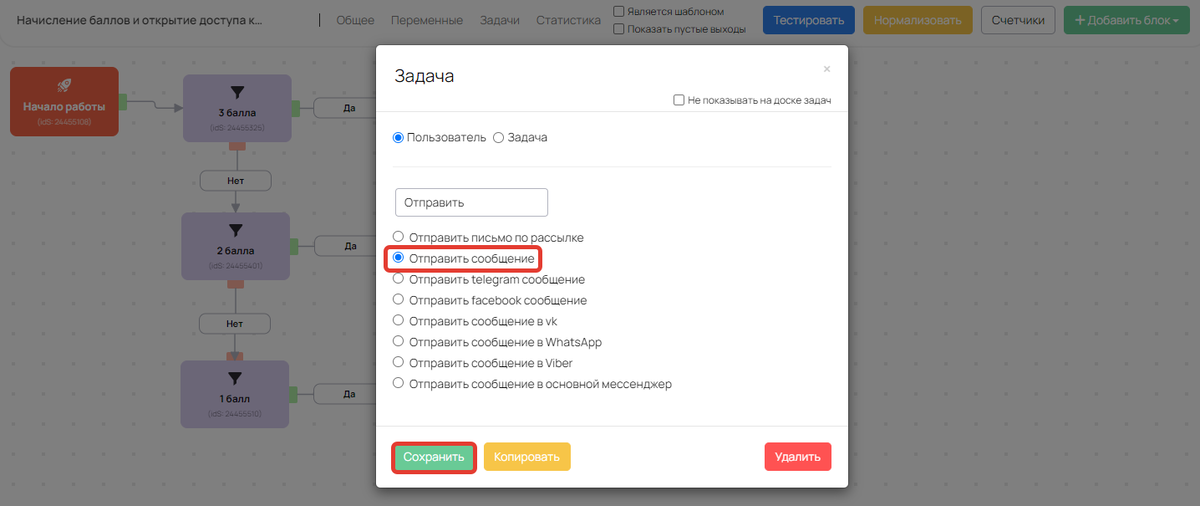Screen dimensions: 1200x506
Task: Click the green output connector of Начало работы
Action: (x=123, y=101)
